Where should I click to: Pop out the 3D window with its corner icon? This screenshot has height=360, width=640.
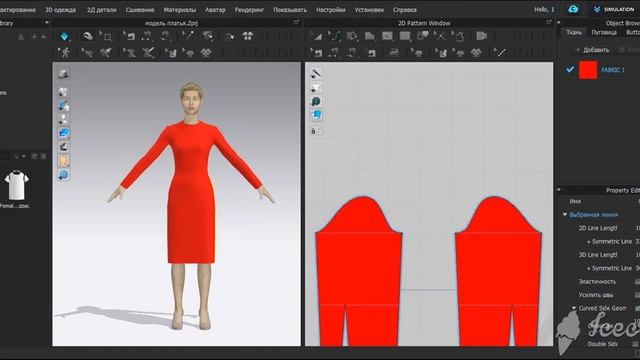click(297, 23)
